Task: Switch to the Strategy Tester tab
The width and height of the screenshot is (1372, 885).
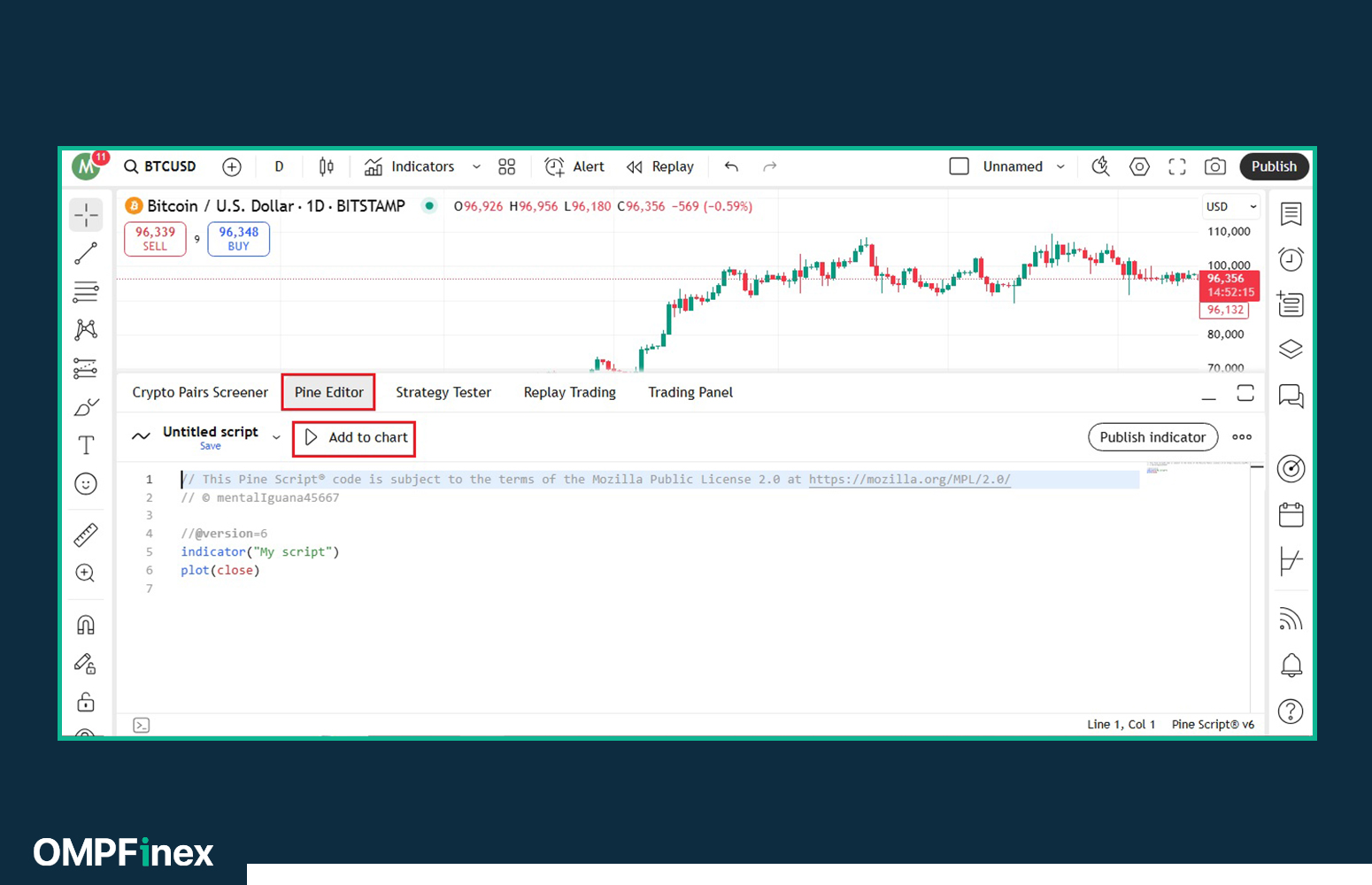Action: point(443,392)
